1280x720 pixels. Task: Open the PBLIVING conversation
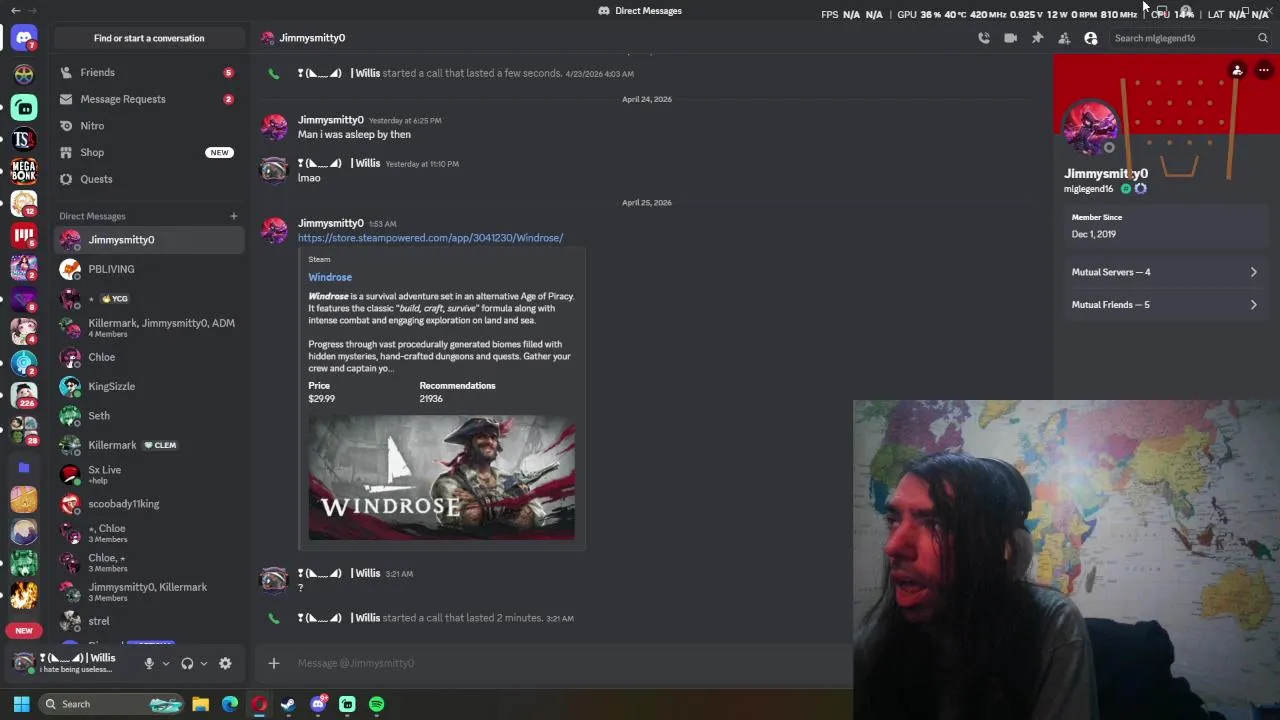149,269
